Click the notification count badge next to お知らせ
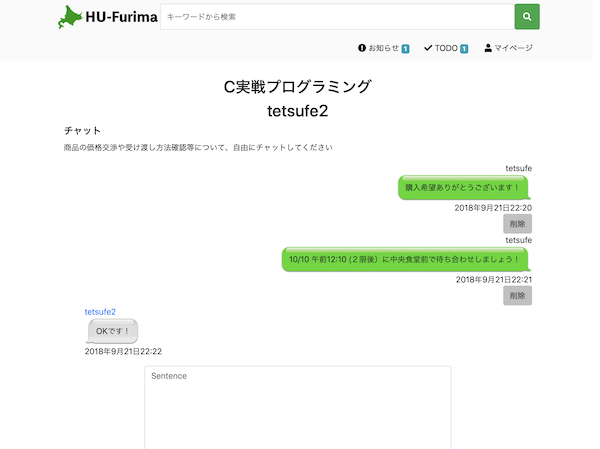Image resolution: width=600 pixels, height=449 pixels. pyautogui.click(x=405, y=49)
